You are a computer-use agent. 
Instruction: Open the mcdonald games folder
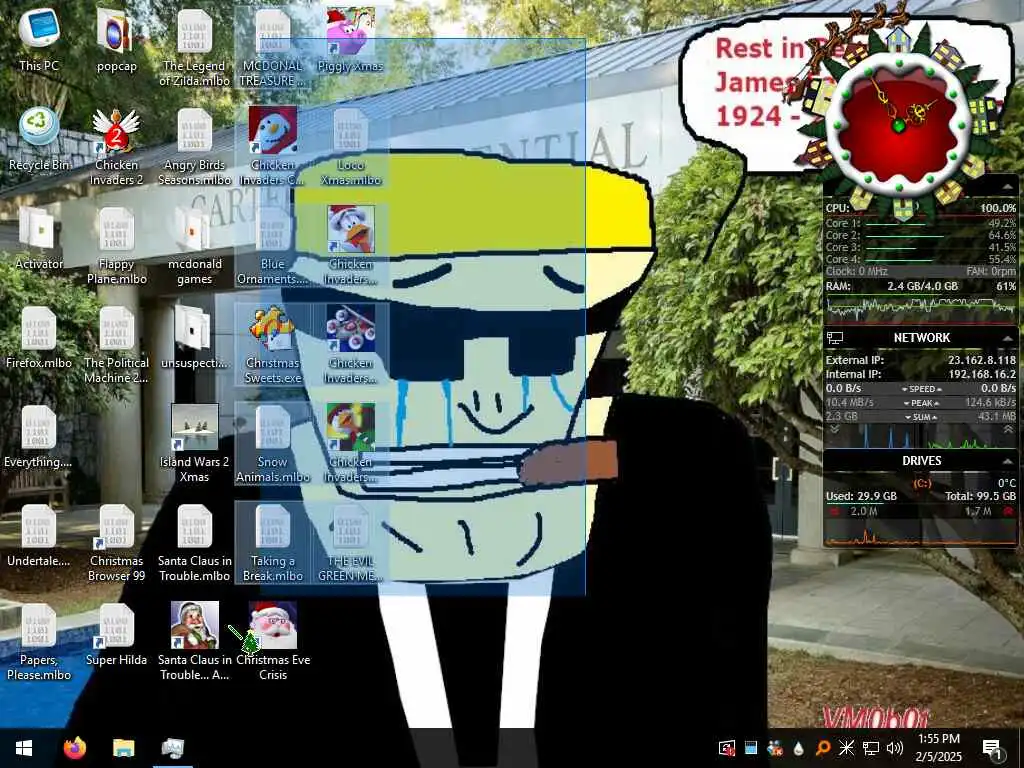pyautogui.click(x=195, y=246)
